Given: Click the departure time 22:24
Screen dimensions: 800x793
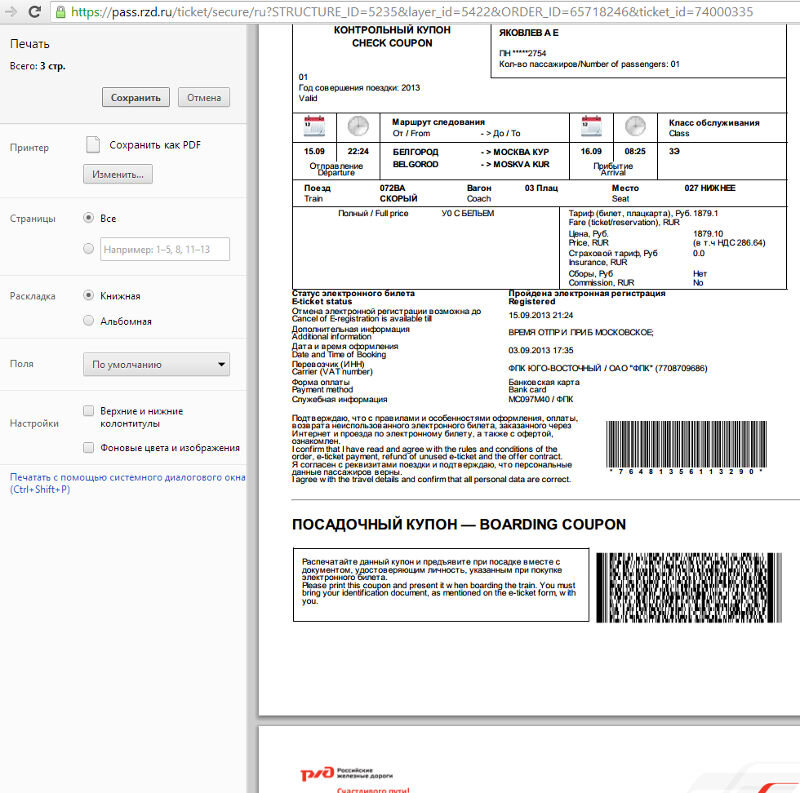Looking at the screenshot, I should pos(358,152).
